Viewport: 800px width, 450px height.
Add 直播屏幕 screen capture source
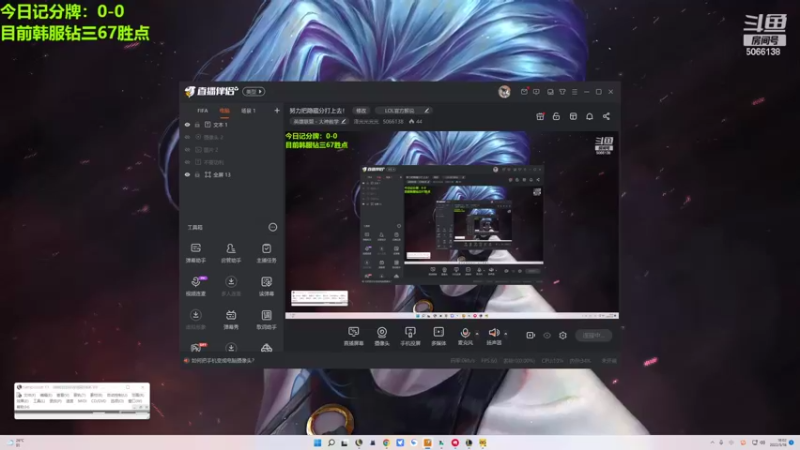click(353, 336)
